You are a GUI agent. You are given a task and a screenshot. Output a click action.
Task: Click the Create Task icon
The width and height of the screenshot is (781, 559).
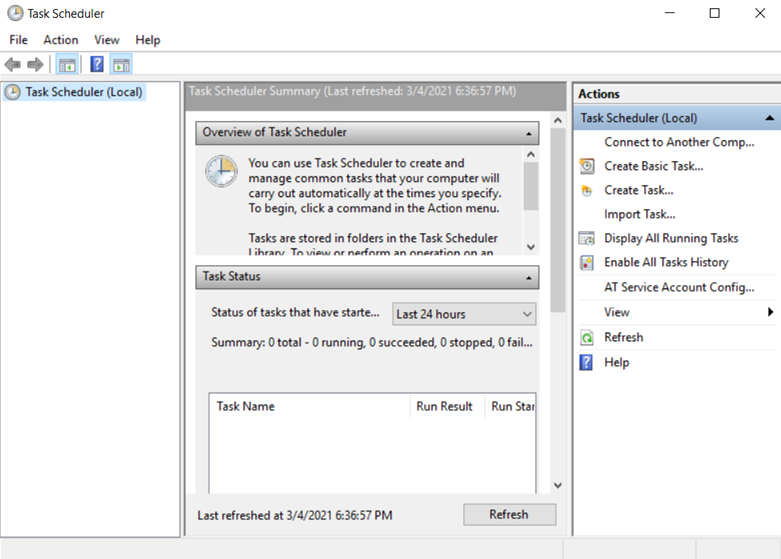pyautogui.click(x=587, y=190)
